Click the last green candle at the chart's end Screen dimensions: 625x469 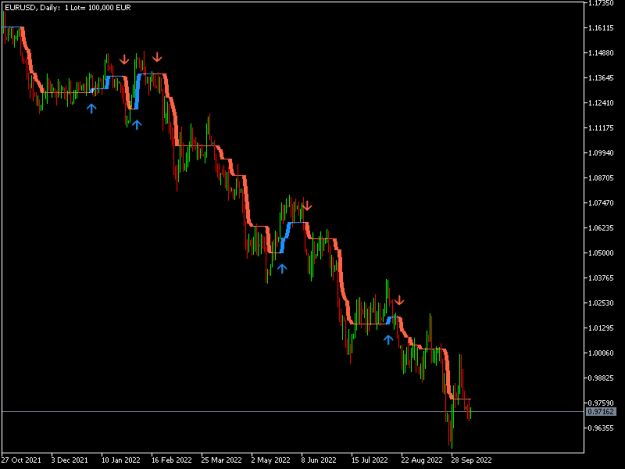point(470,413)
